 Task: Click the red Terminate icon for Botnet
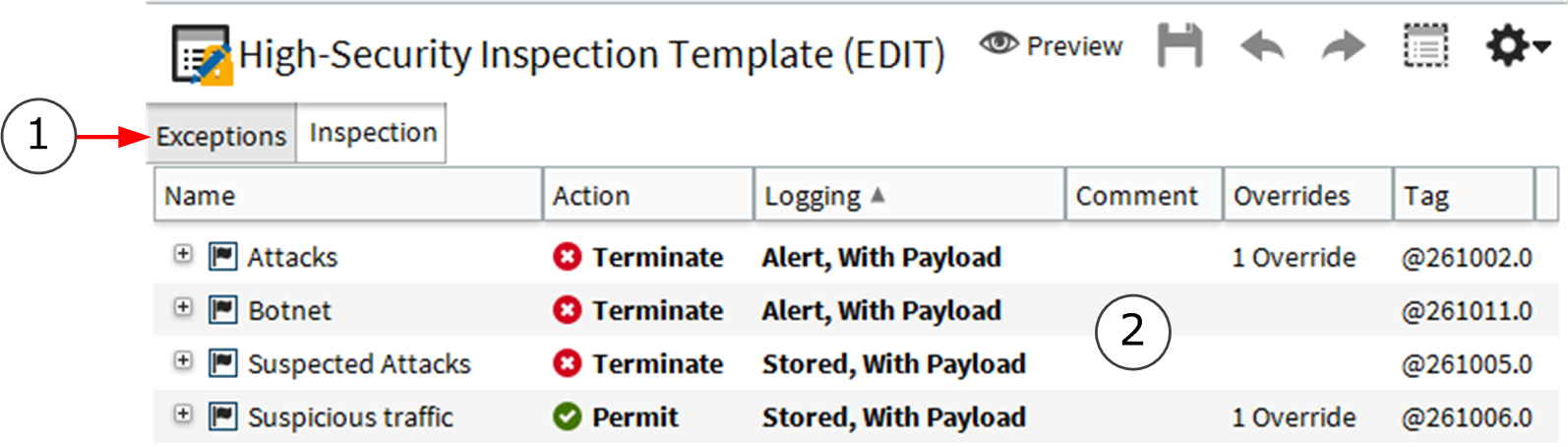point(567,310)
